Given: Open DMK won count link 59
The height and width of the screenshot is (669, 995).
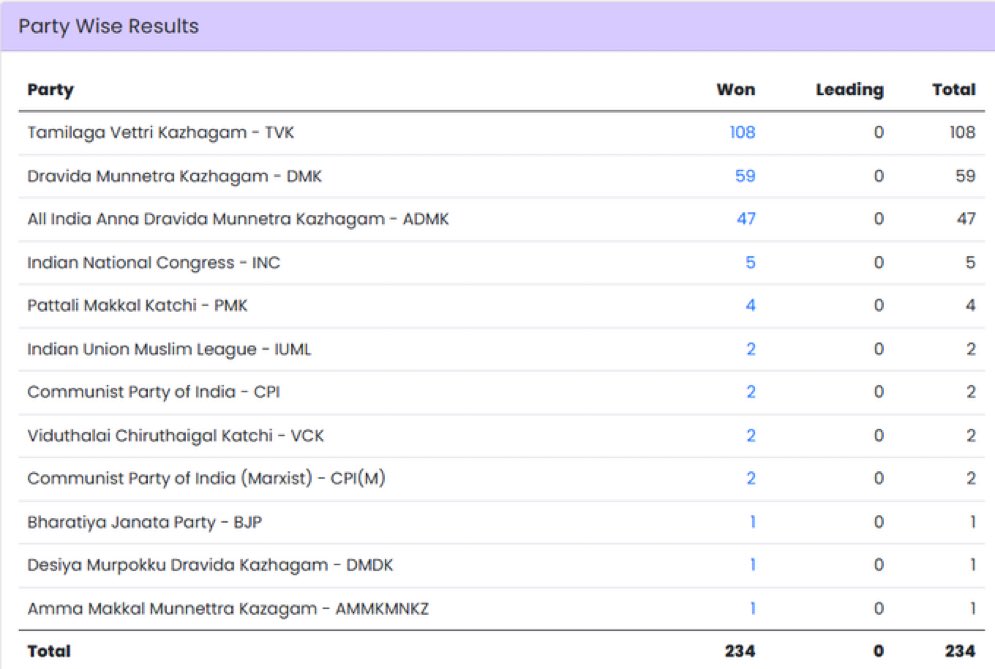Looking at the screenshot, I should pos(745,176).
